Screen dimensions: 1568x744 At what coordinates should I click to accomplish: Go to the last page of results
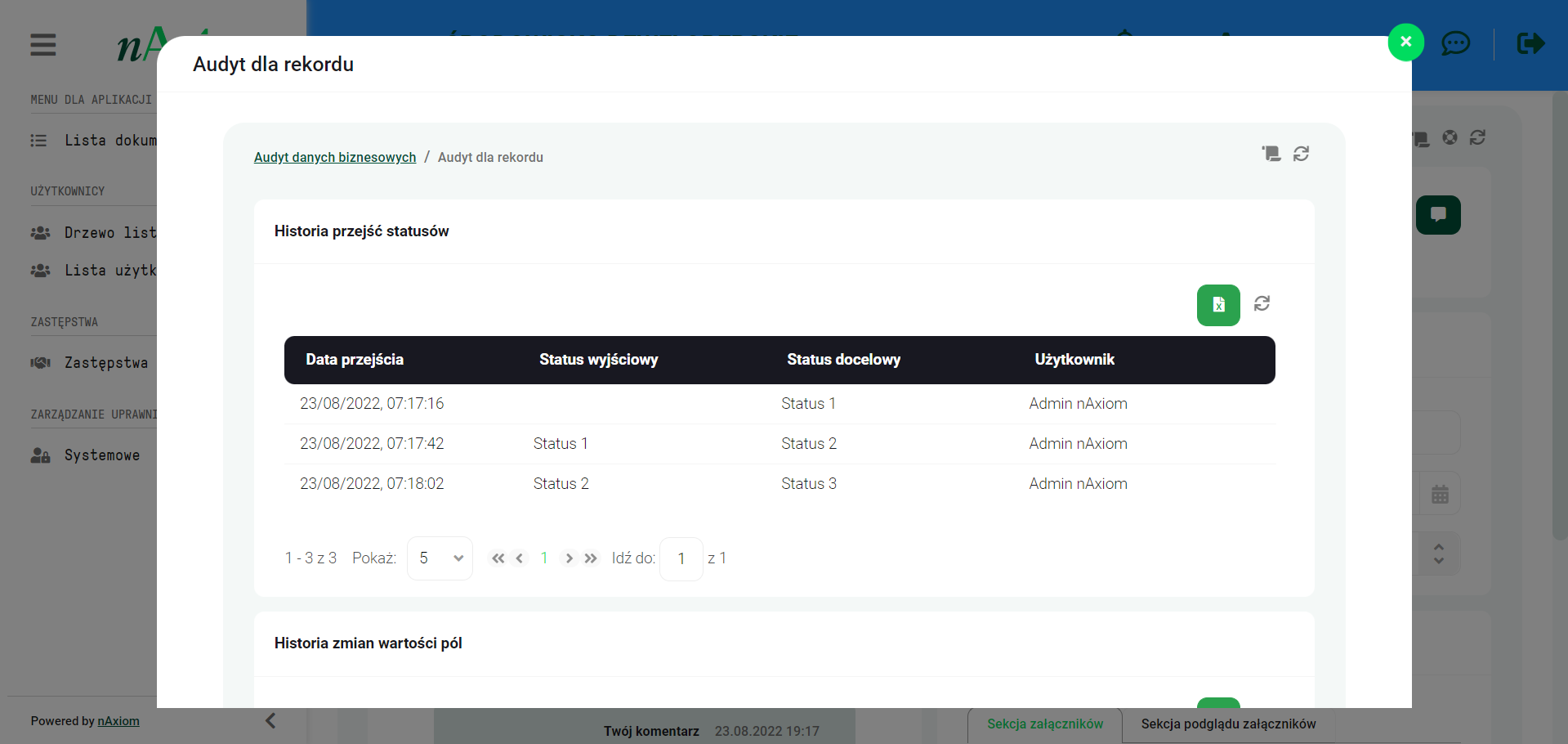click(591, 558)
